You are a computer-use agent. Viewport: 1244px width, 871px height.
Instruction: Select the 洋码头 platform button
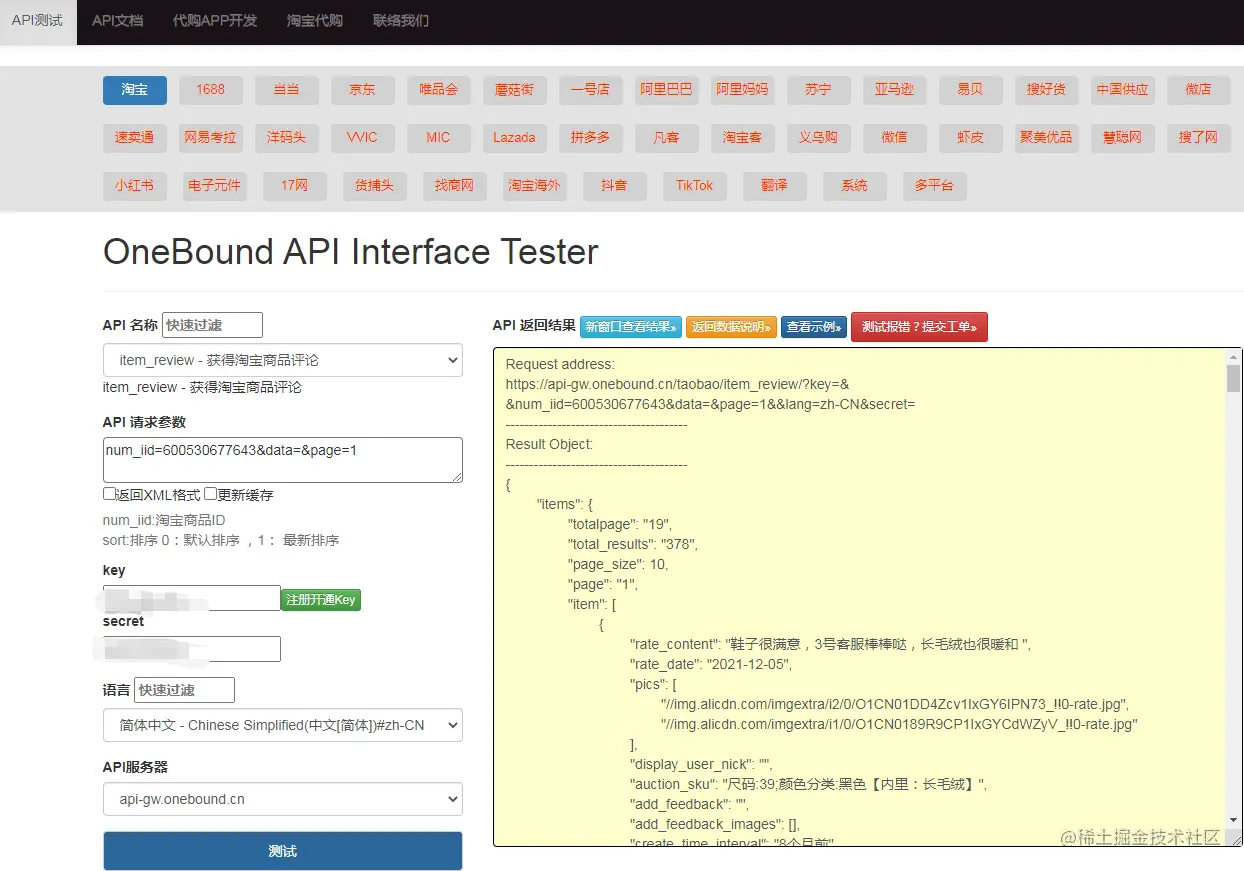pos(286,138)
